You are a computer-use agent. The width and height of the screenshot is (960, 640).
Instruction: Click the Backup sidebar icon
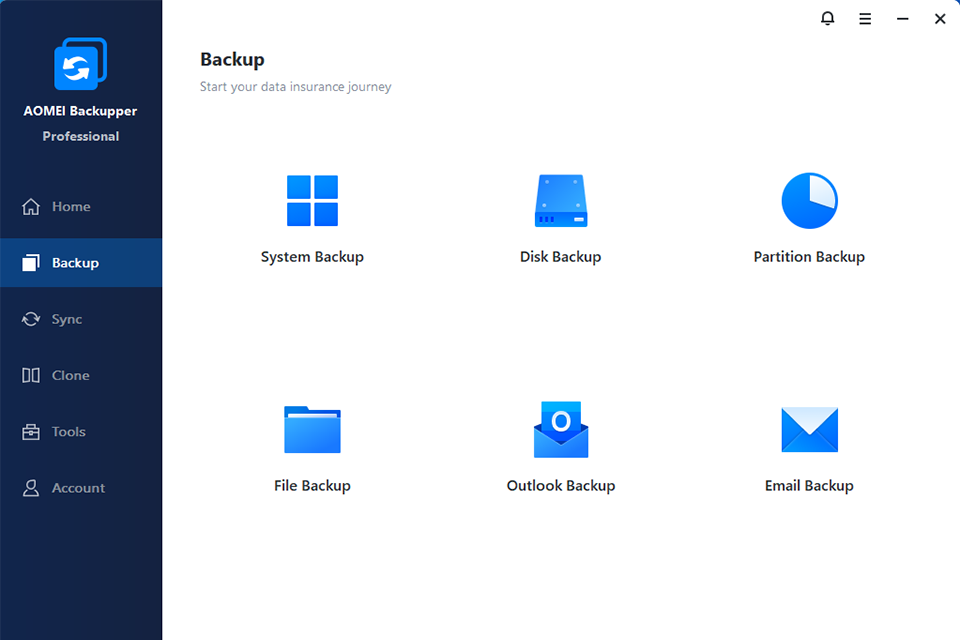click(x=31, y=263)
